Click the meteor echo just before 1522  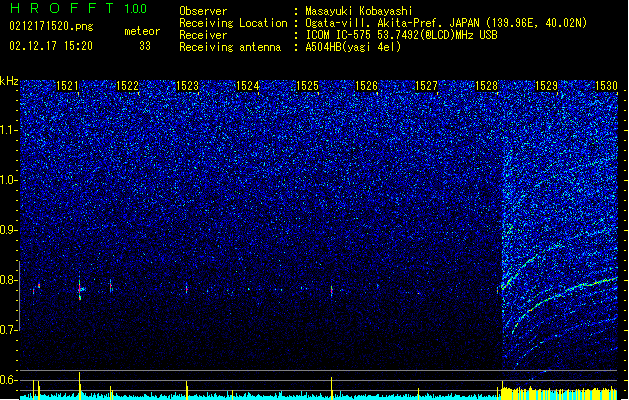[x=111, y=286]
